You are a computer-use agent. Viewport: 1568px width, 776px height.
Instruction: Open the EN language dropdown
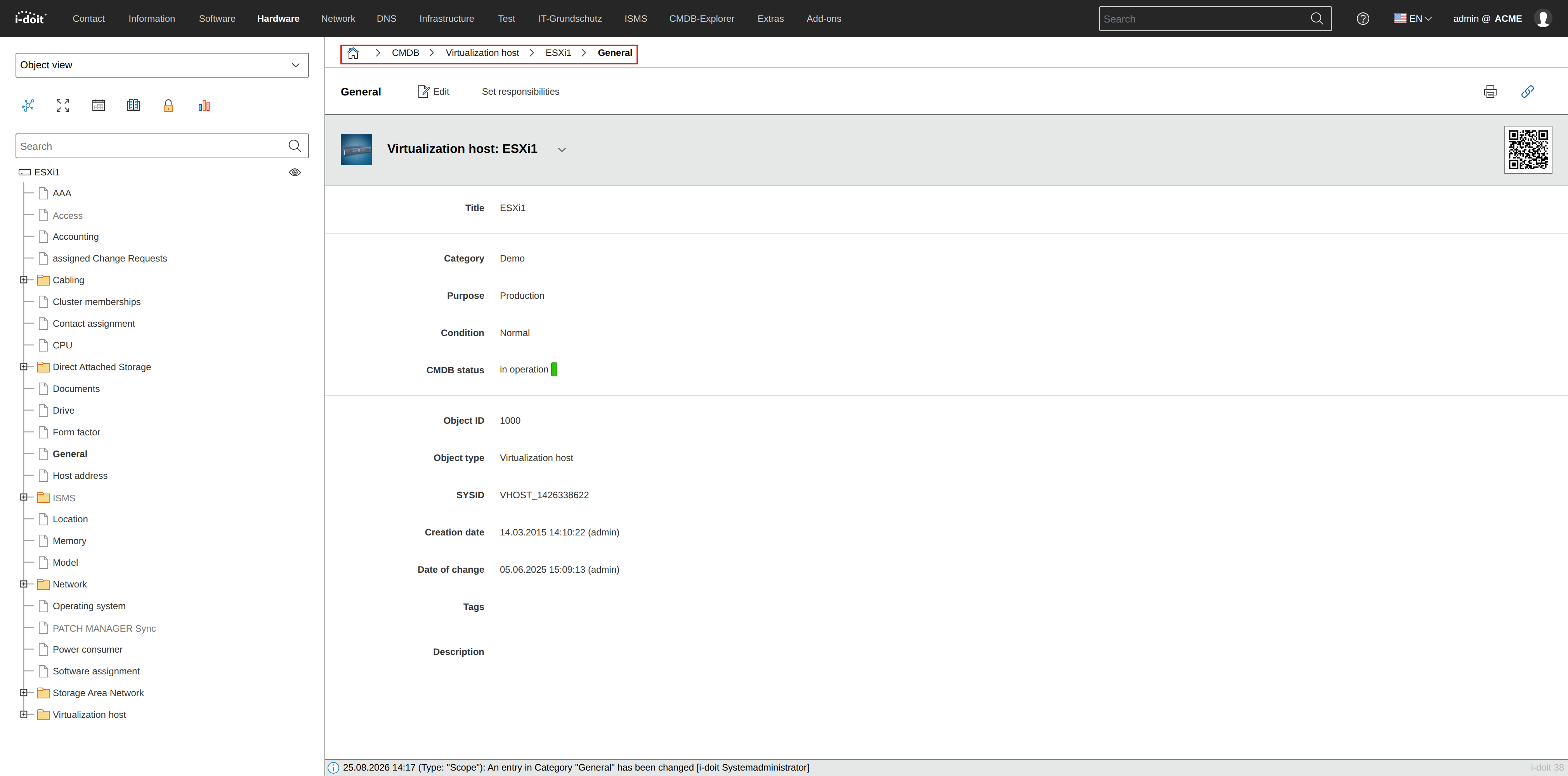(1413, 19)
